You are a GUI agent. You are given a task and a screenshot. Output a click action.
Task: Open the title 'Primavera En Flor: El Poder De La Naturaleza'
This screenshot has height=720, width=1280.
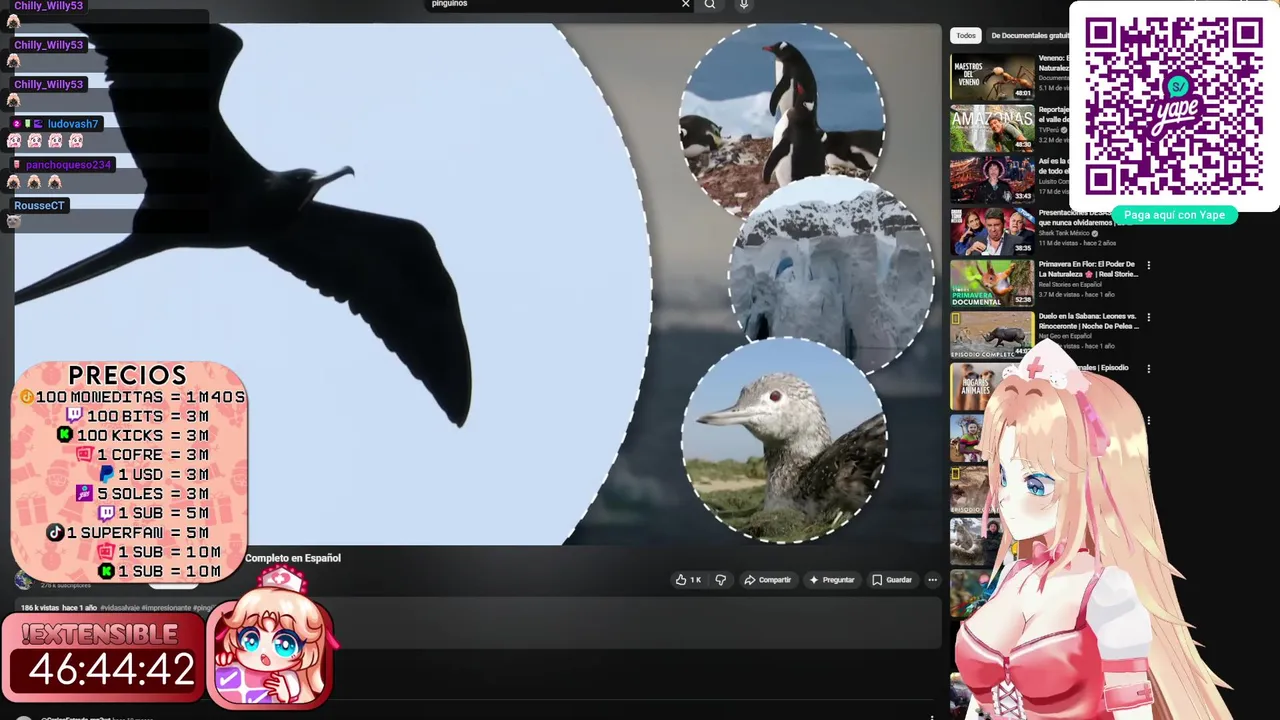pos(1088,269)
